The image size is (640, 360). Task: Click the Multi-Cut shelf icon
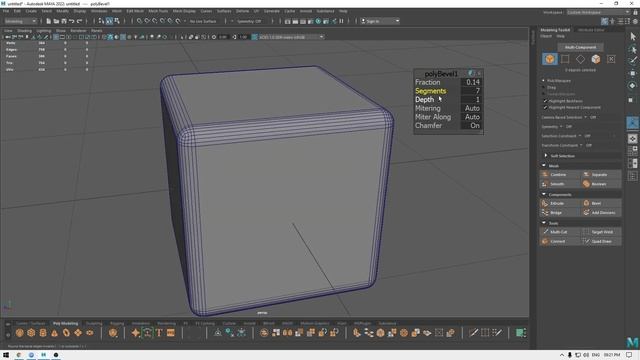click(x=473, y=333)
